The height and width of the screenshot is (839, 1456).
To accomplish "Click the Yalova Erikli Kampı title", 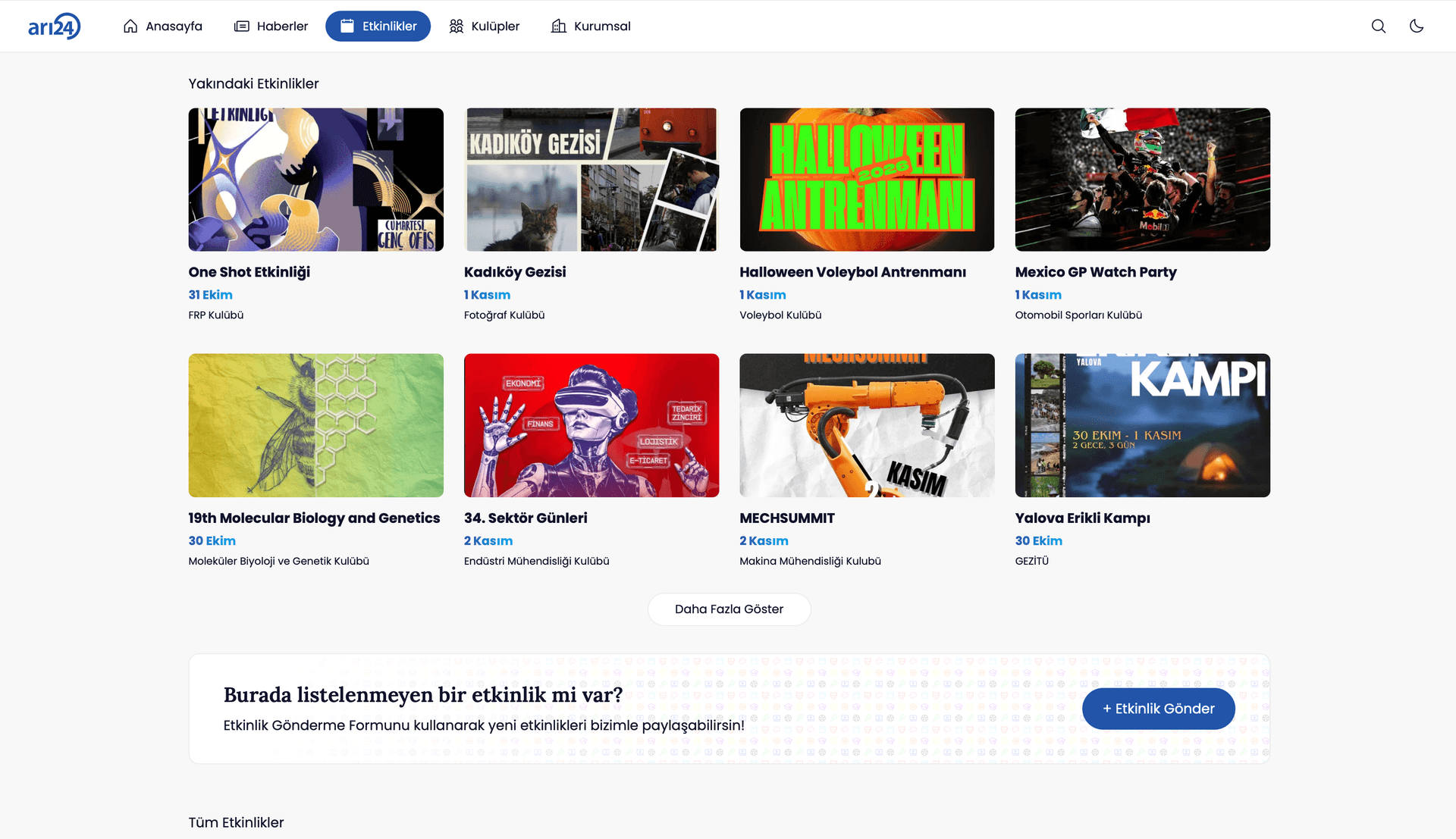I will click(x=1083, y=518).
